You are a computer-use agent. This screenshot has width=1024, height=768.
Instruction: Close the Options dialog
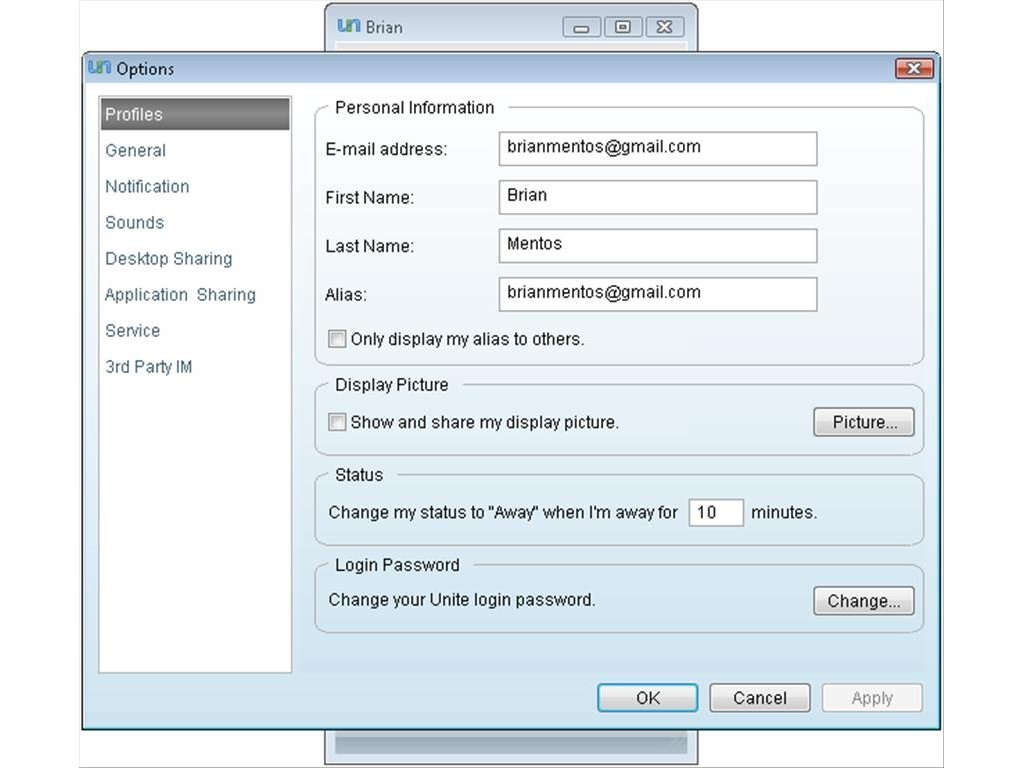(914, 69)
